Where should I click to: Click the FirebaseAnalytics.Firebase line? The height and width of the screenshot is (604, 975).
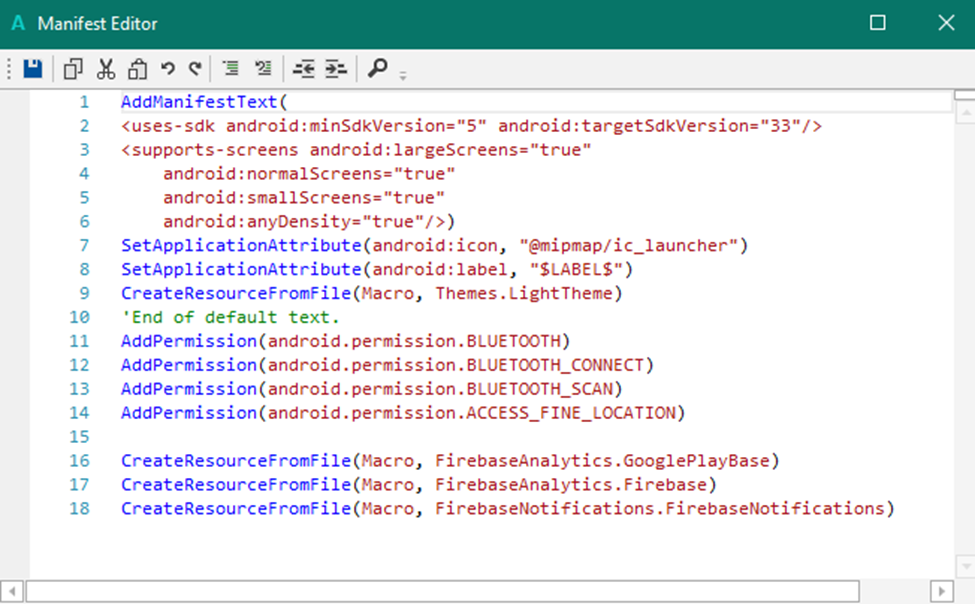tap(418, 485)
